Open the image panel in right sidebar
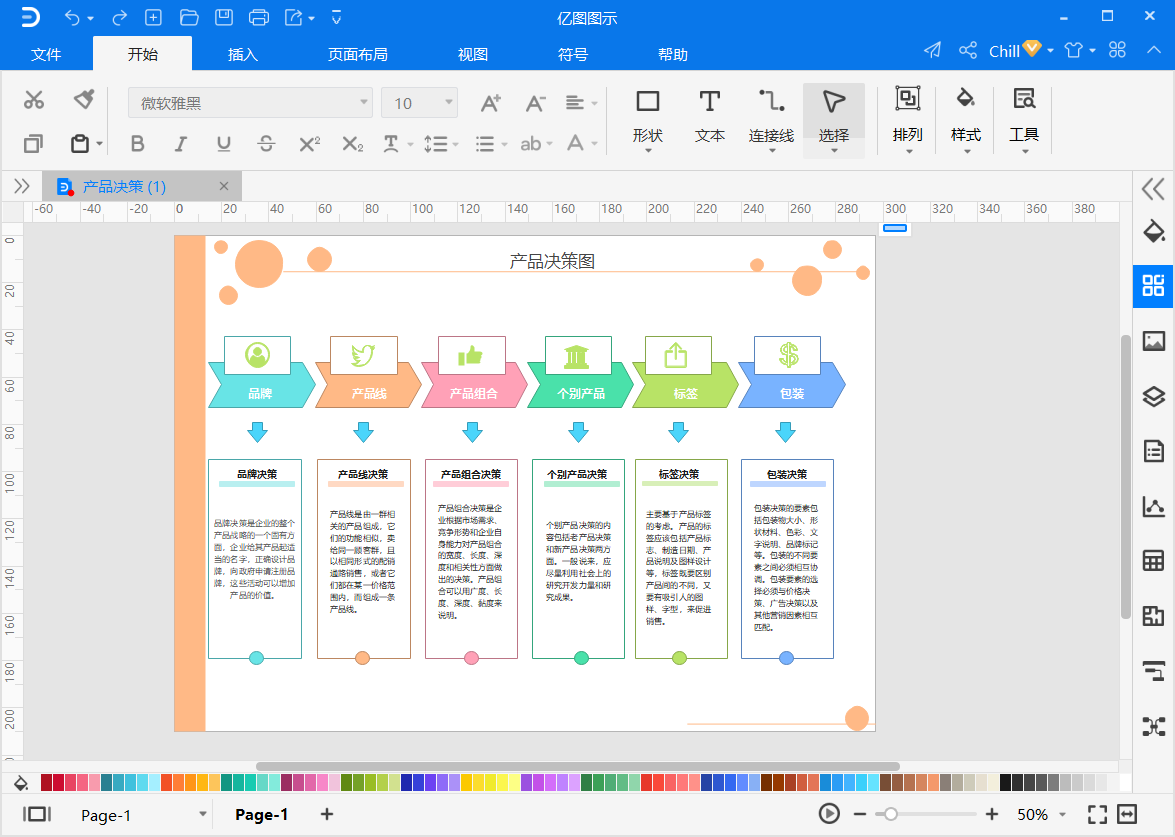The image size is (1175, 837). click(1153, 341)
